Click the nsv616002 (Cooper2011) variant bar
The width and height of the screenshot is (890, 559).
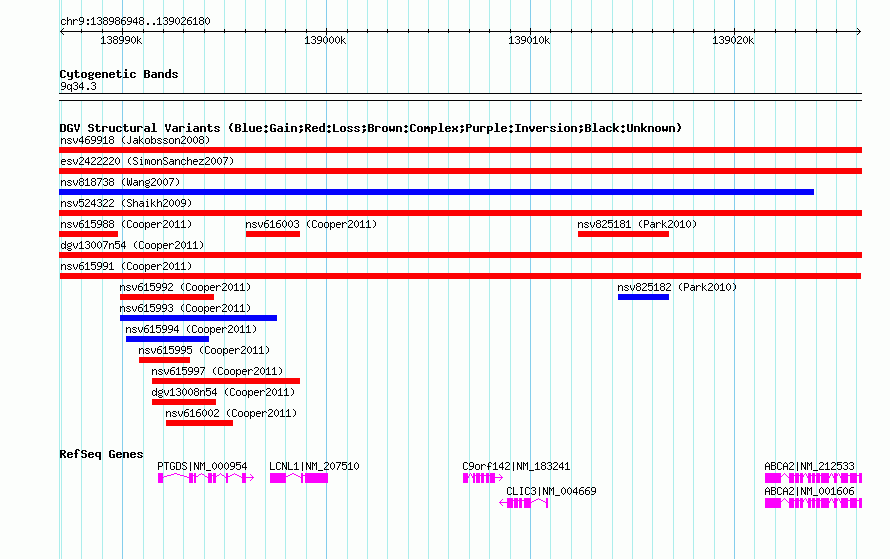[199, 423]
